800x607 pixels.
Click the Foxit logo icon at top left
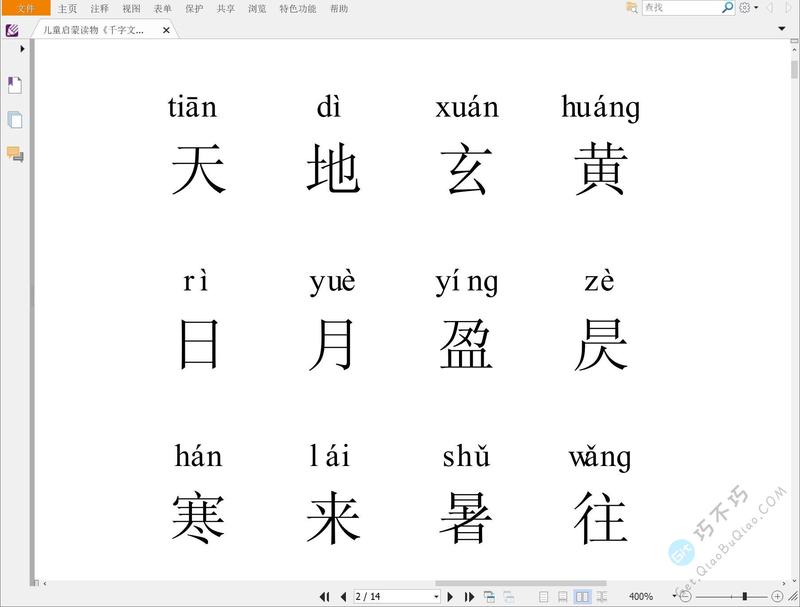tap(12, 31)
